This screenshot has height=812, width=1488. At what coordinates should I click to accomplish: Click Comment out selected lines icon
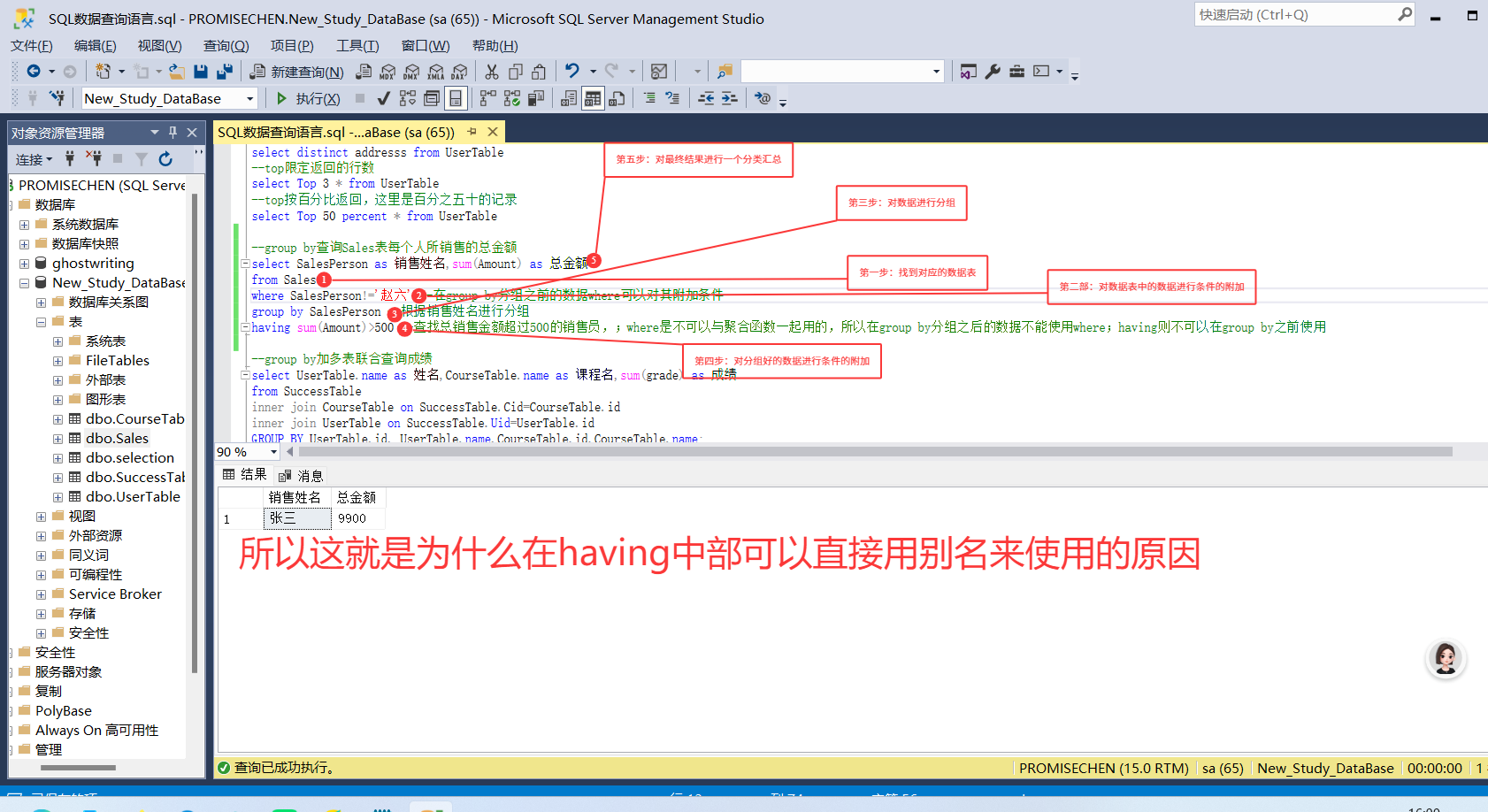coord(649,98)
